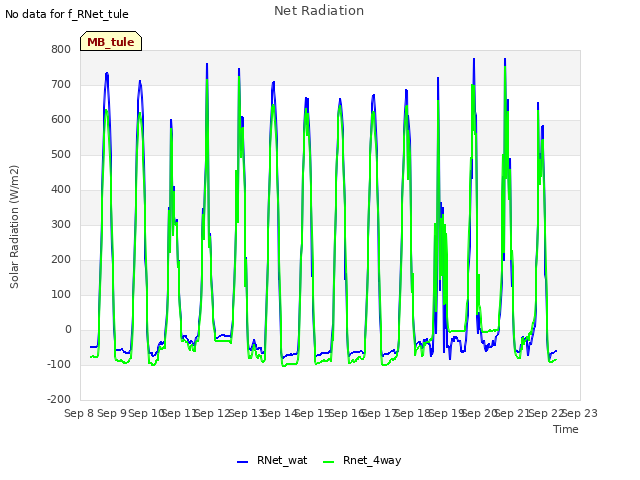Click the Solar Radiation (W/m2) axis label
Viewport: 640px width, 480px height.
tap(14, 227)
